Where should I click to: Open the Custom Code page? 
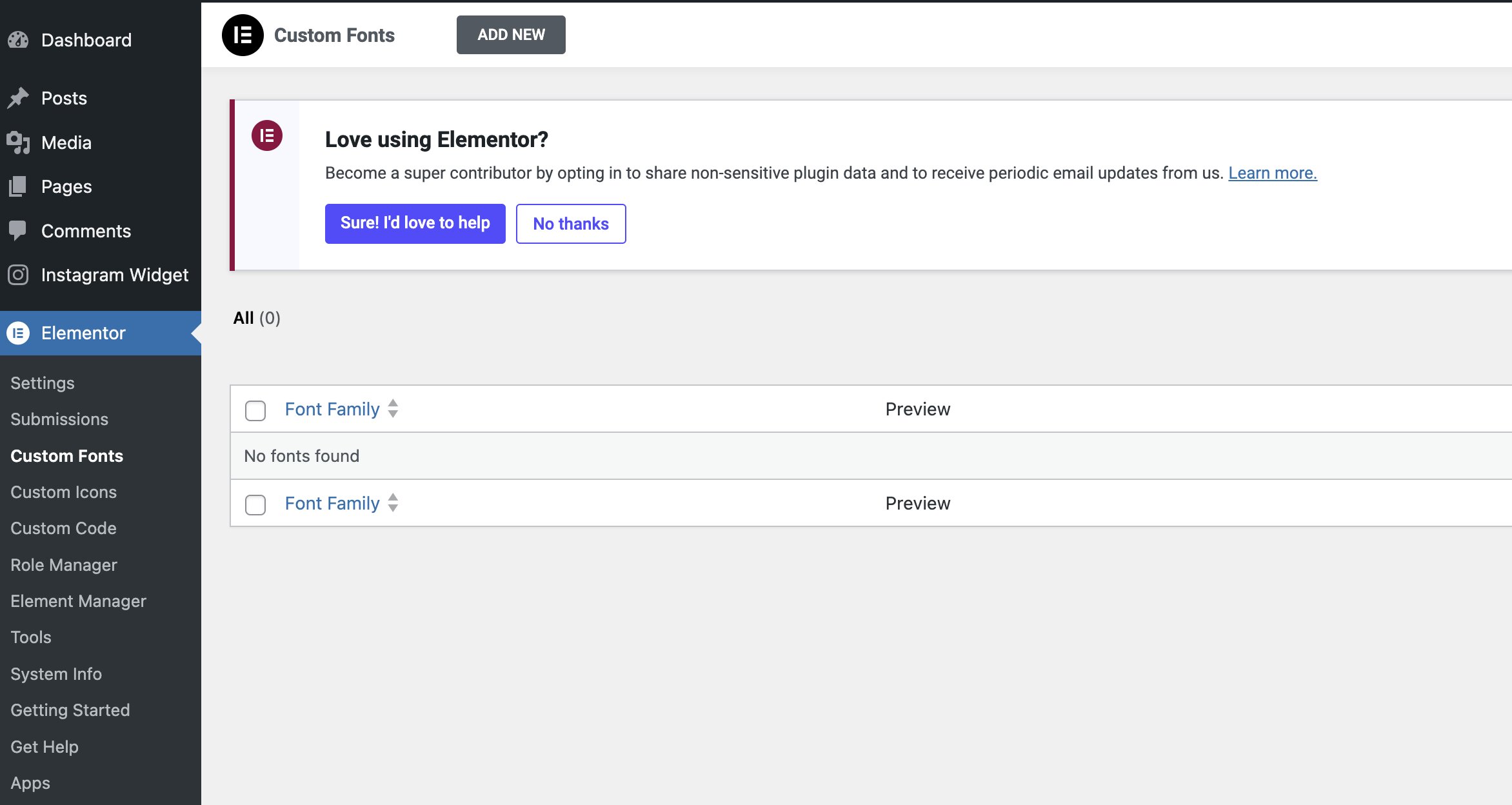click(63, 528)
